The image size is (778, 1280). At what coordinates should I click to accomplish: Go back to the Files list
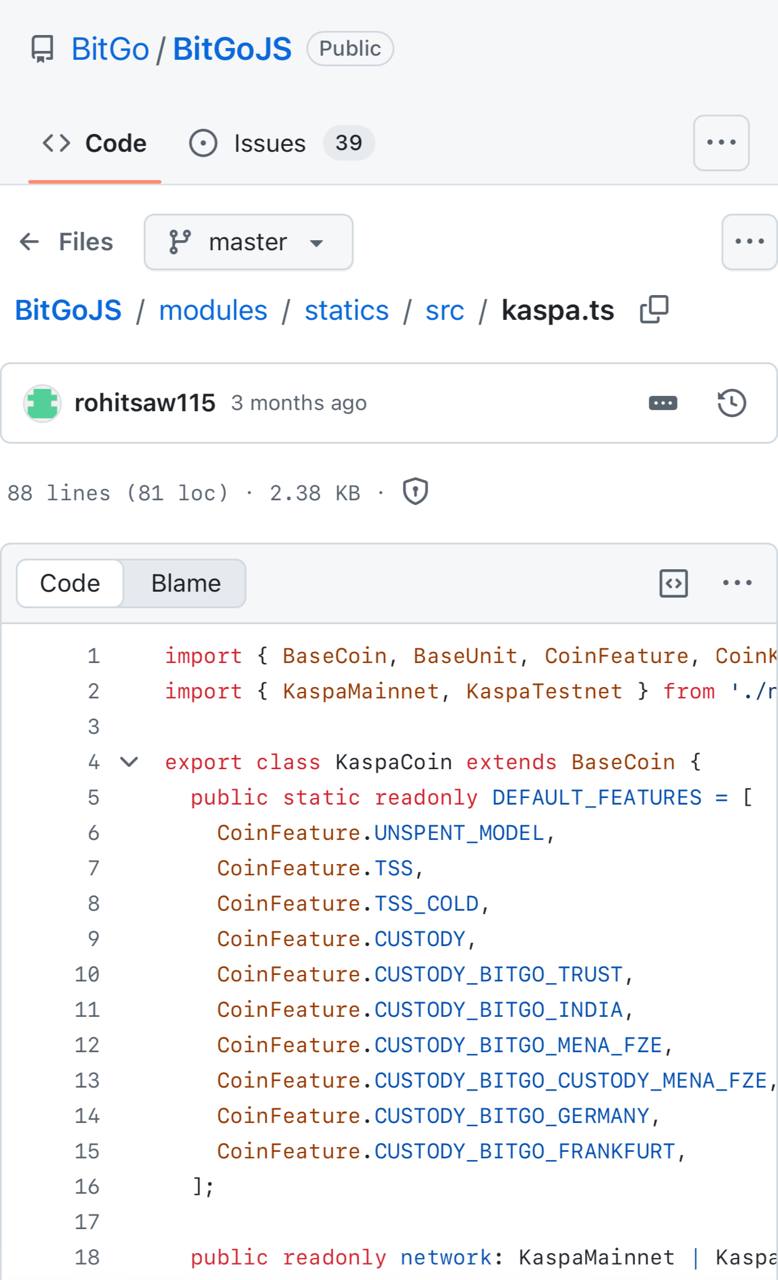pos(66,242)
